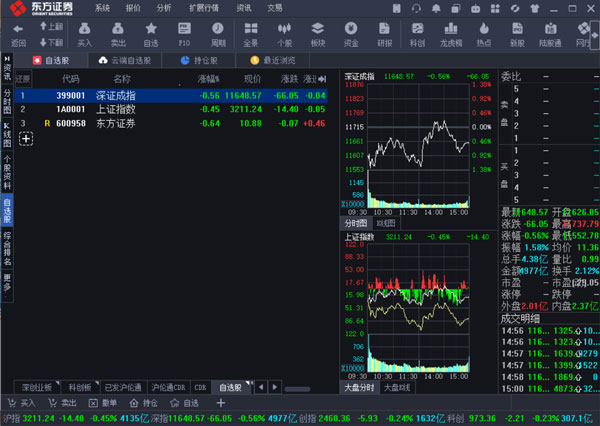Click 撤单 cancel order button
Viewport: 600px width, 426px height.
[103, 403]
